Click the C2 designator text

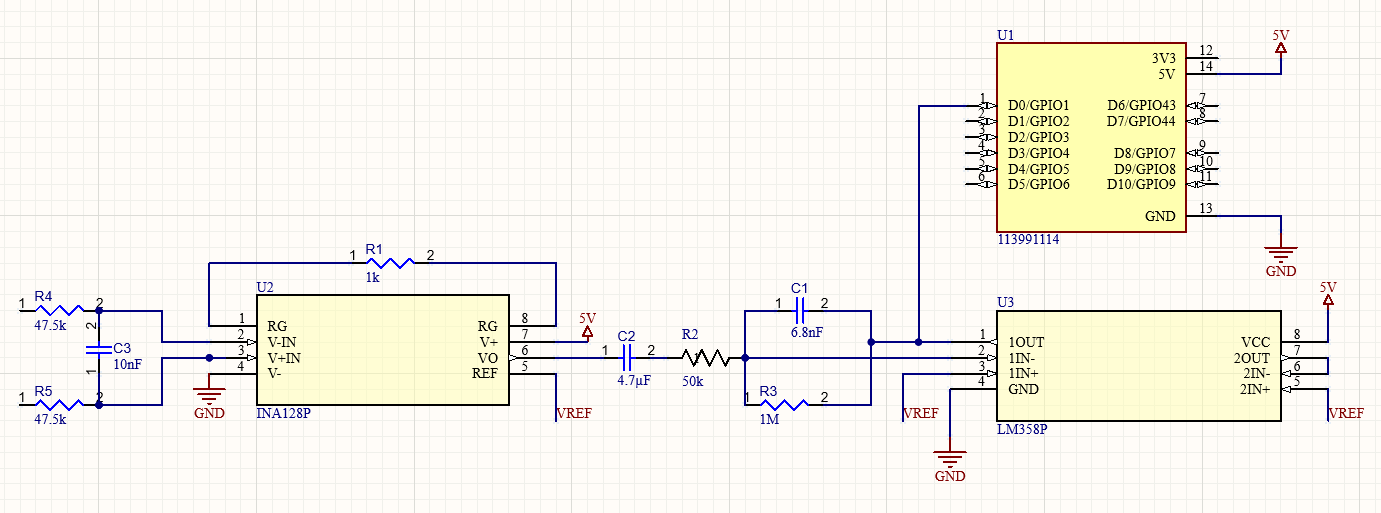click(x=627, y=335)
